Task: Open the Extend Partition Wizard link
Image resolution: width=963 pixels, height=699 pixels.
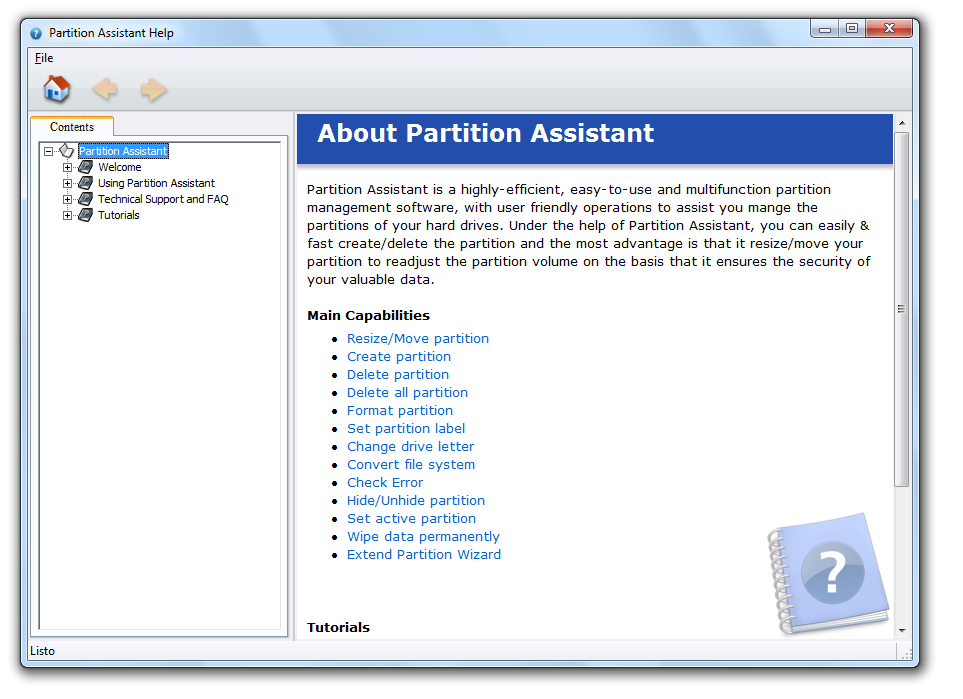Action: pyautogui.click(x=424, y=555)
